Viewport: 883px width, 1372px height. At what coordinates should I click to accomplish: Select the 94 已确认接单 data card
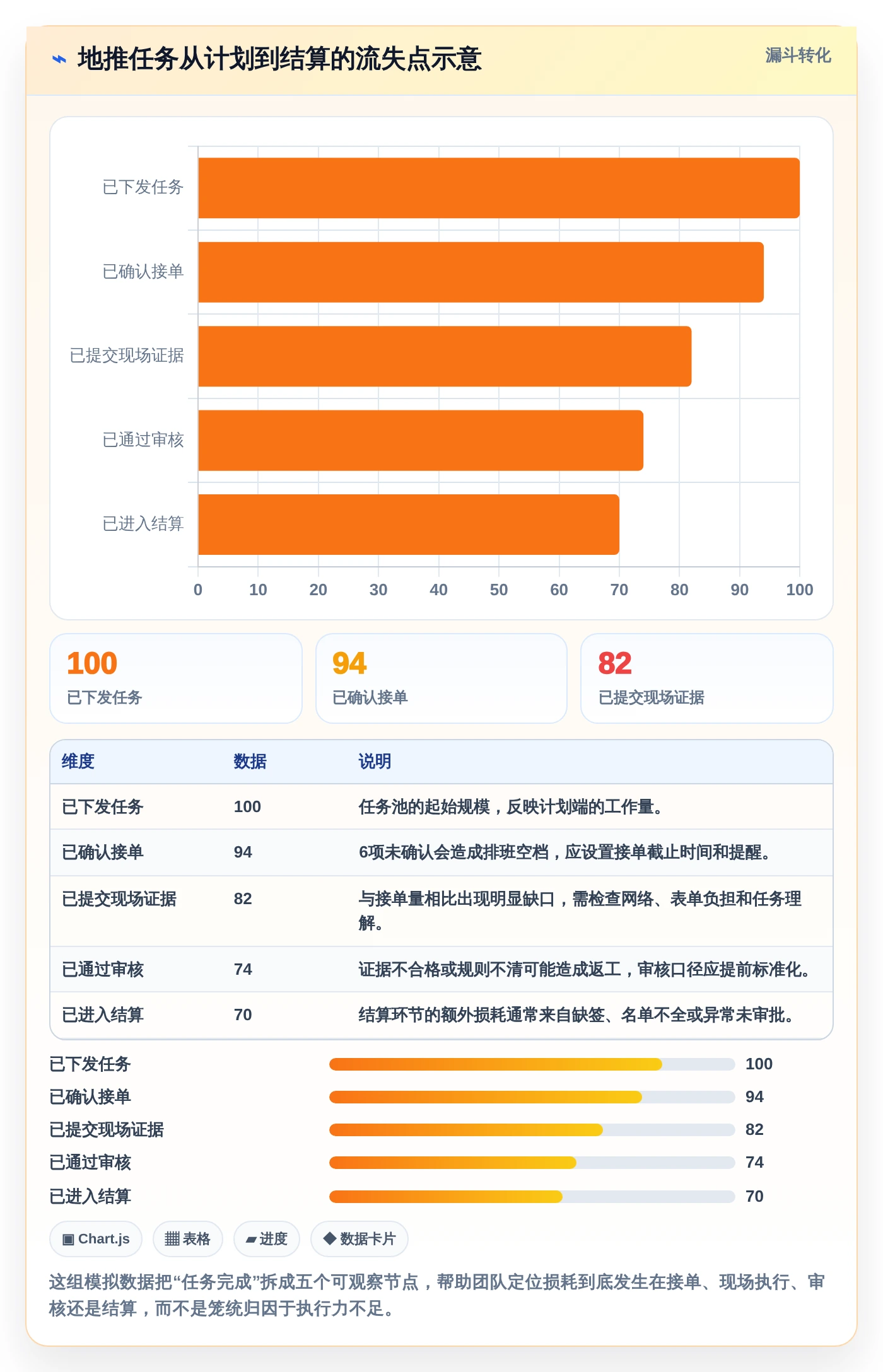click(x=441, y=678)
